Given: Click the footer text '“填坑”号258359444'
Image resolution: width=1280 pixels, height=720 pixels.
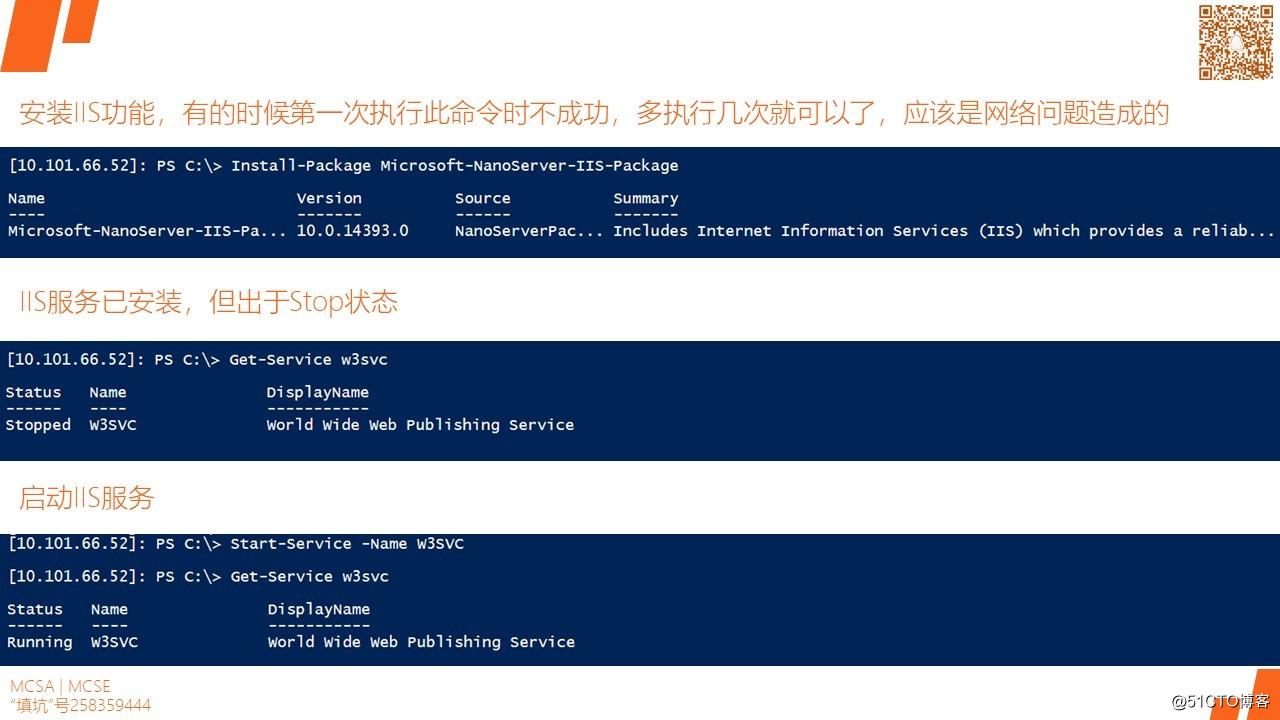Looking at the screenshot, I should click(80, 705).
